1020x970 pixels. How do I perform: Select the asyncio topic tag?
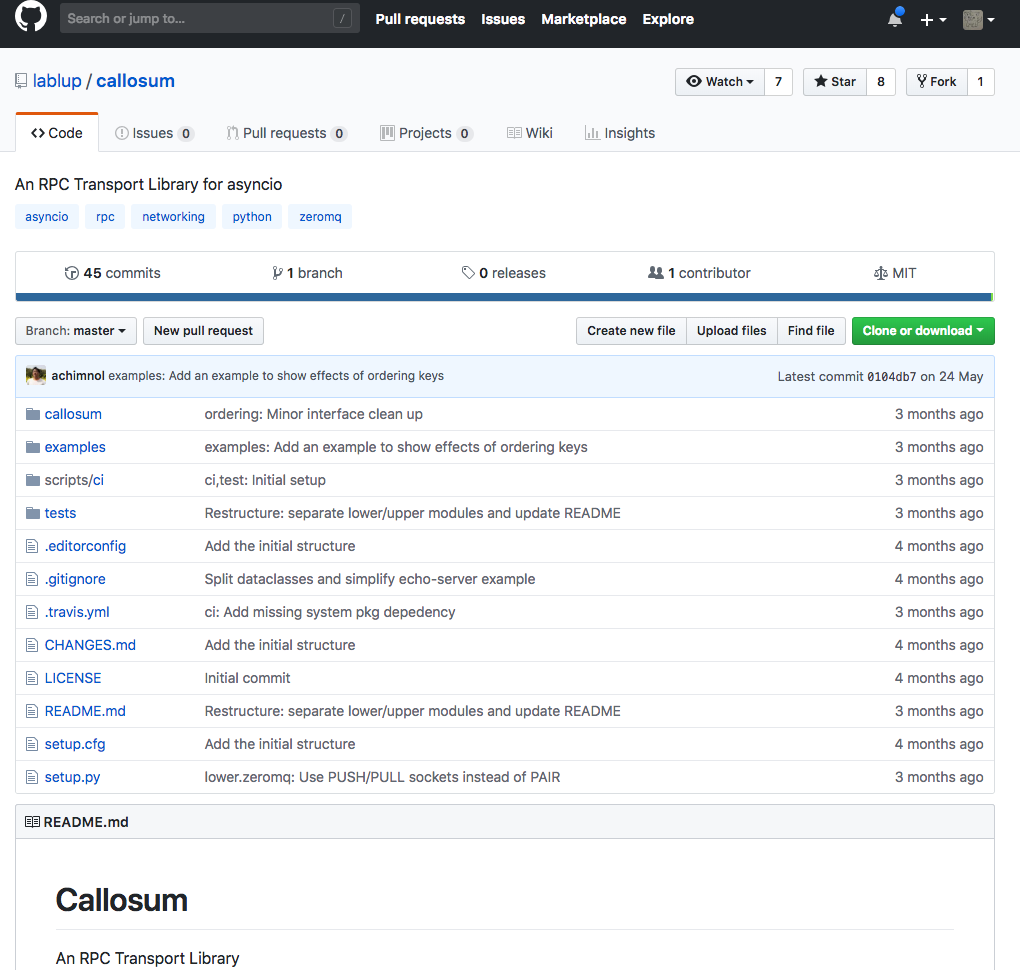[47, 217]
